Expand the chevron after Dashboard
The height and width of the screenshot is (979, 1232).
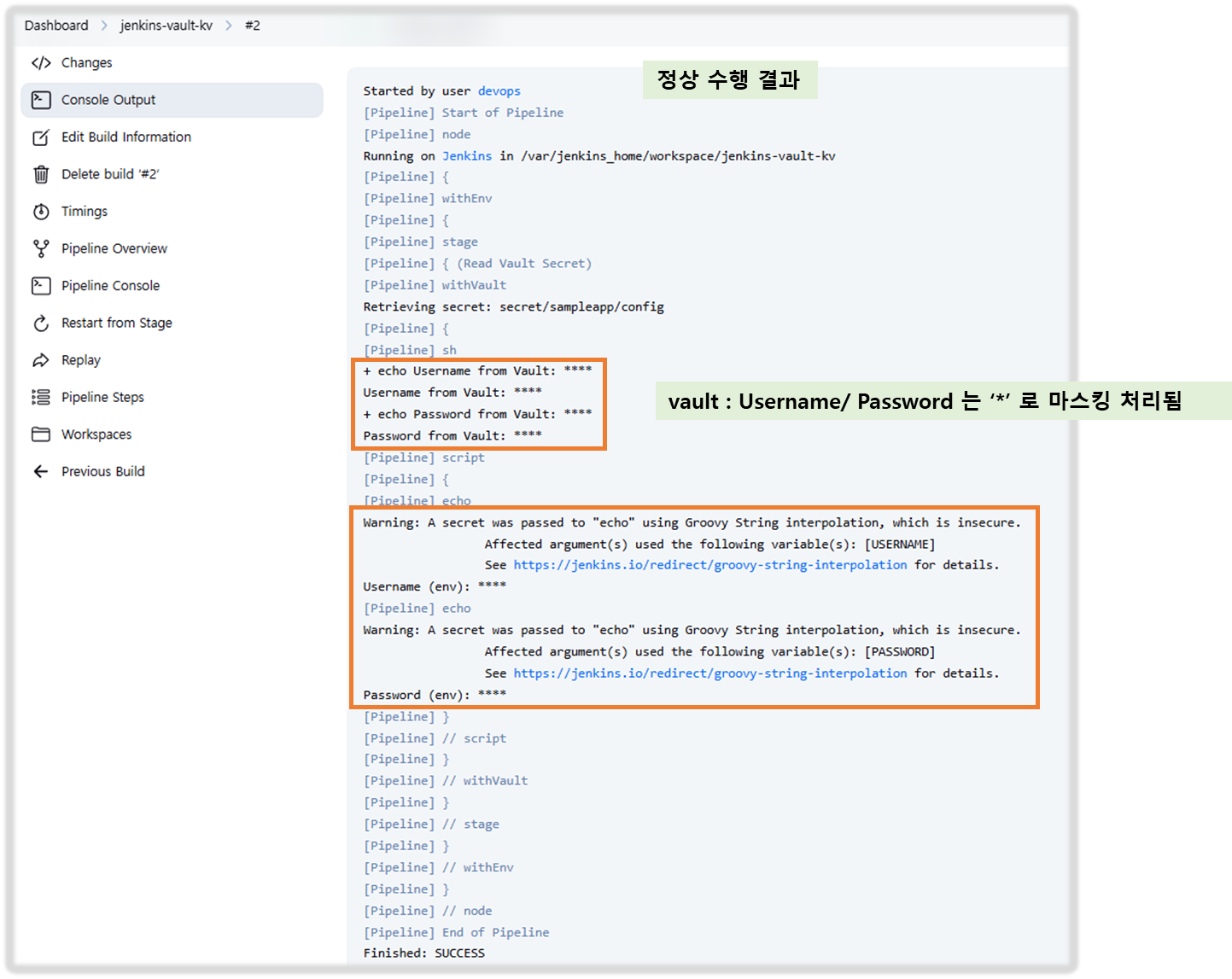[x=104, y=26]
